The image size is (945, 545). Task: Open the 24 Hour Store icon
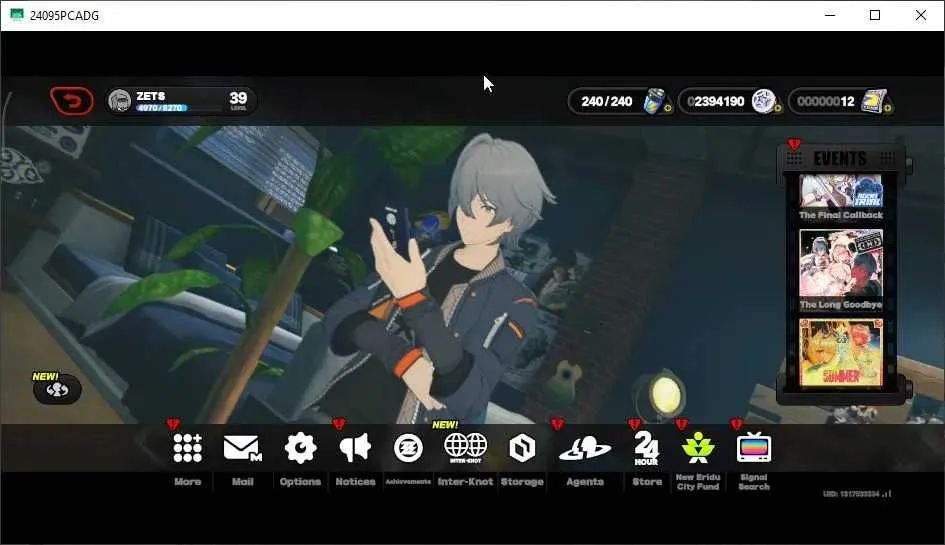[646, 448]
